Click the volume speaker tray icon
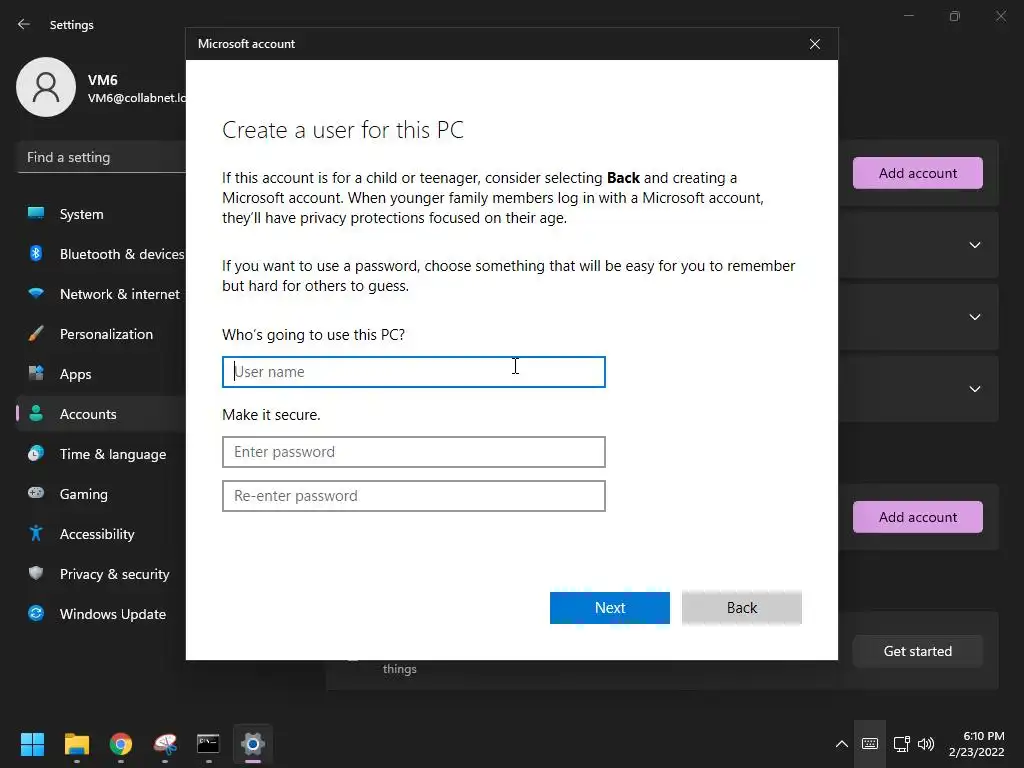1024x768 pixels. (x=926, y=744)
